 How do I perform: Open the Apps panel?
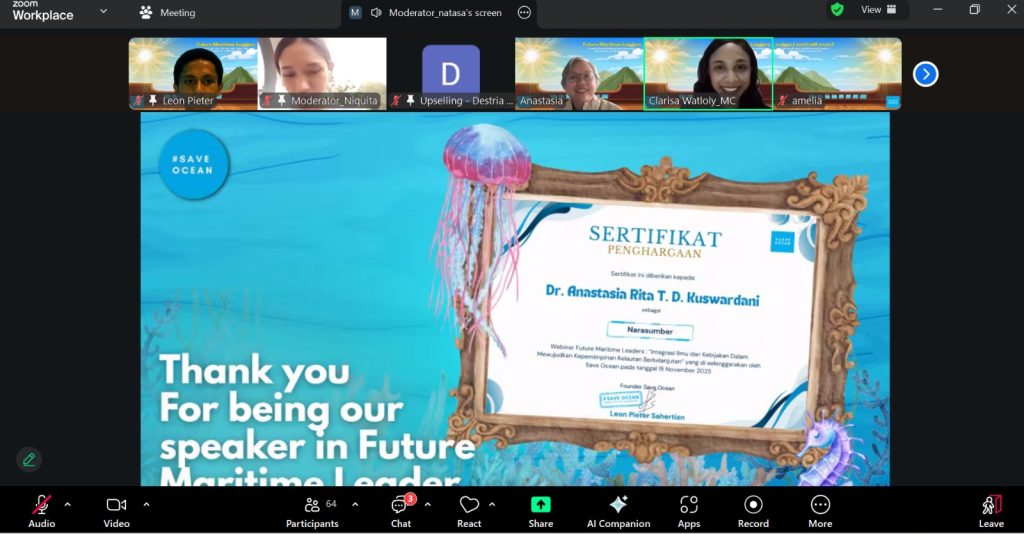tap(688, 511)
